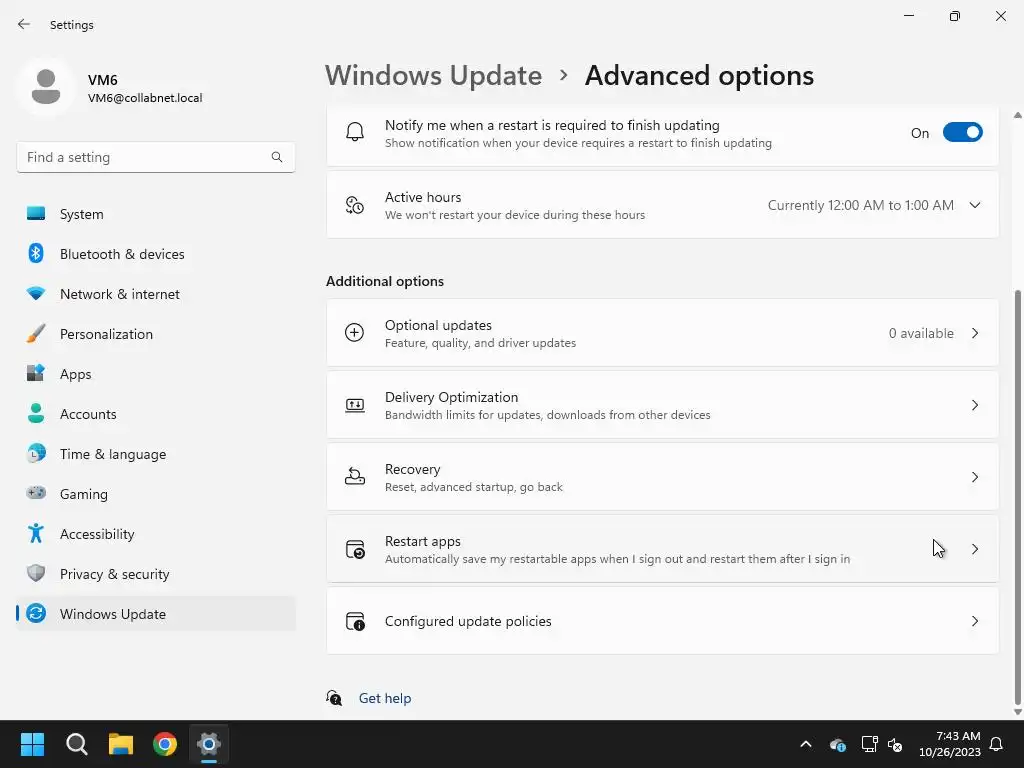This screenshot has width=1024, height=768.
Task: Go to Accounts settings page
Action: click(x=156, y=413)
